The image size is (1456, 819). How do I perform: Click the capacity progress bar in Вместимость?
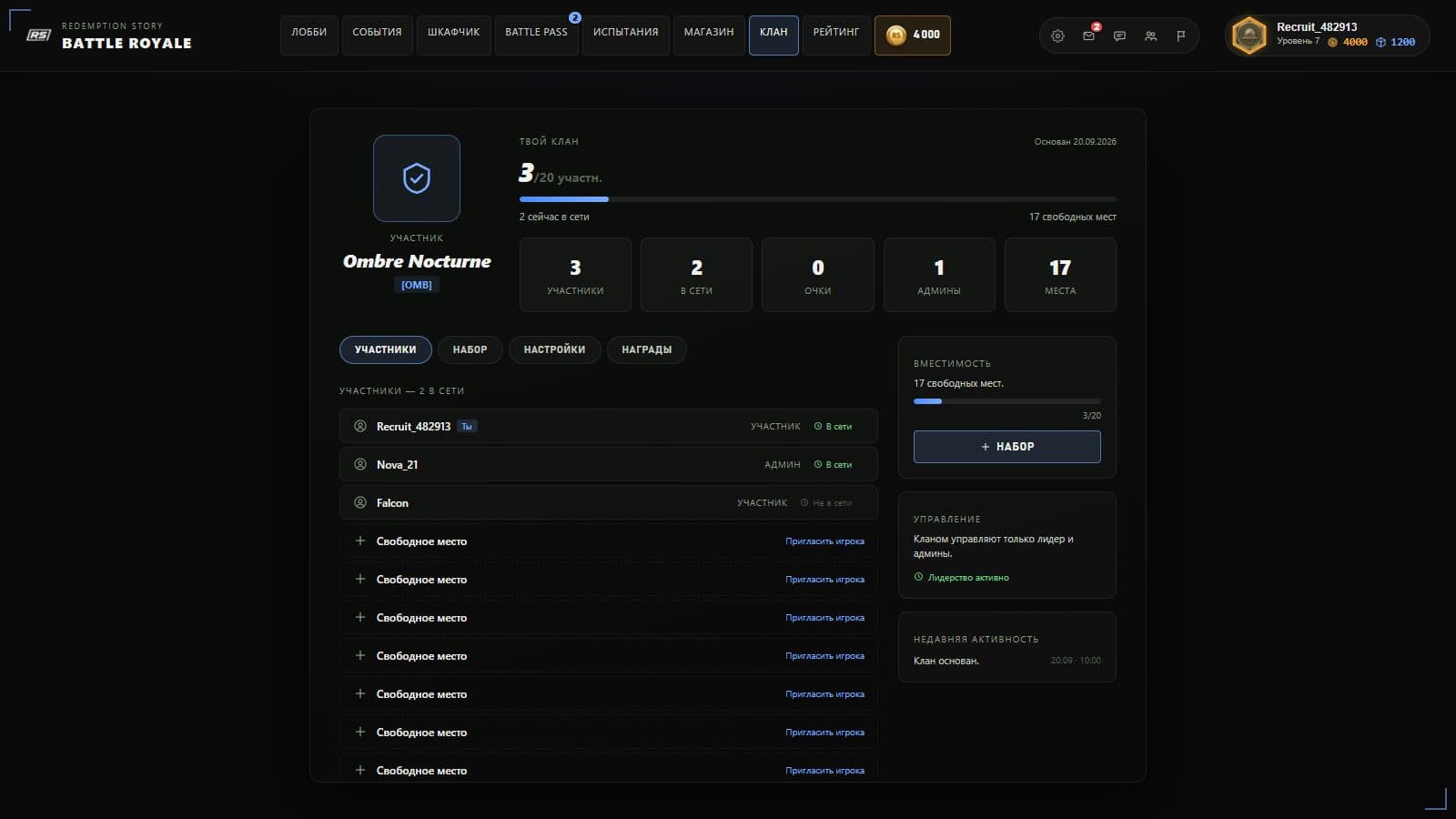tap(1006, 401)
